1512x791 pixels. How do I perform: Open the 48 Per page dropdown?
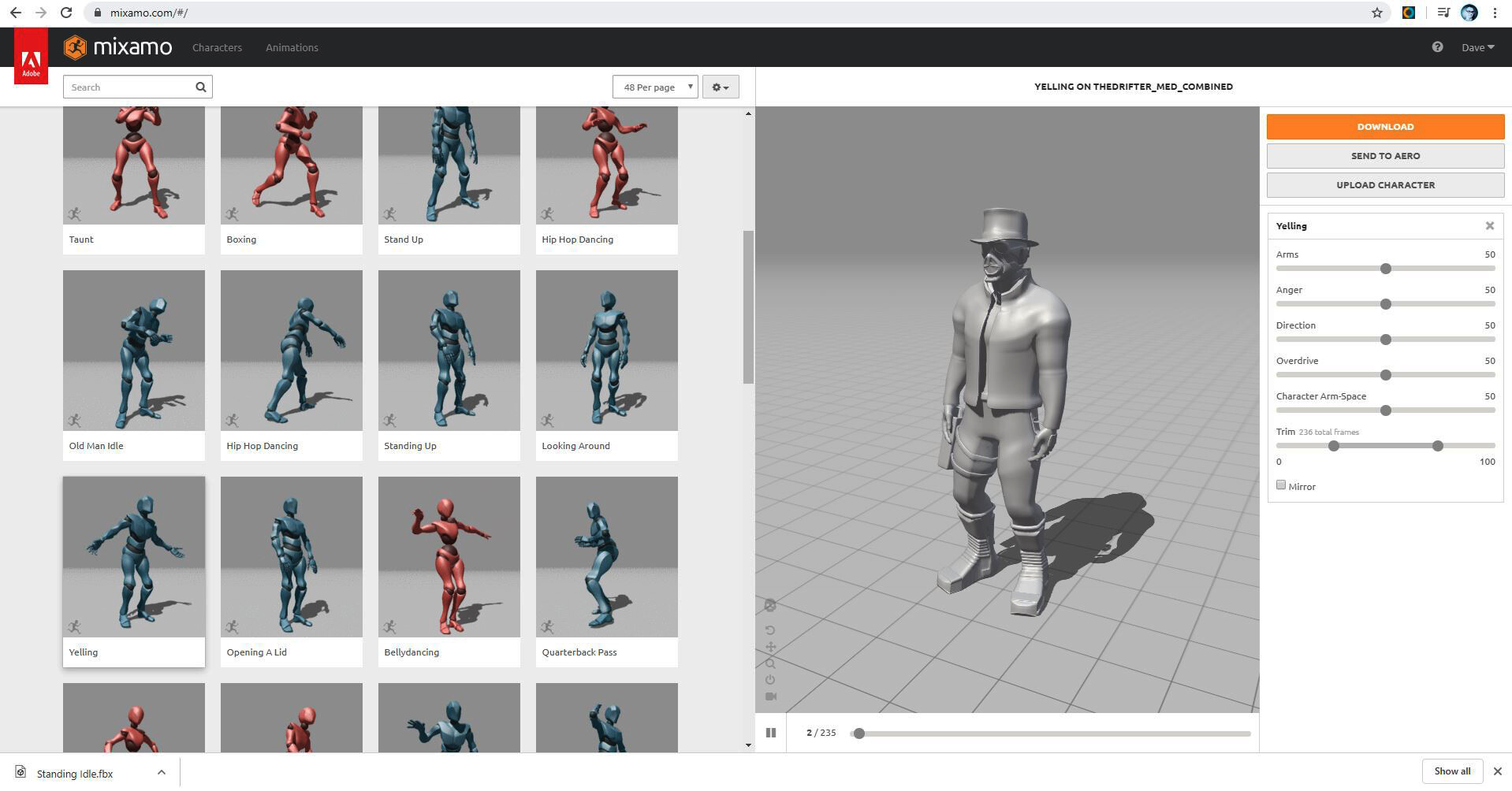654,87
